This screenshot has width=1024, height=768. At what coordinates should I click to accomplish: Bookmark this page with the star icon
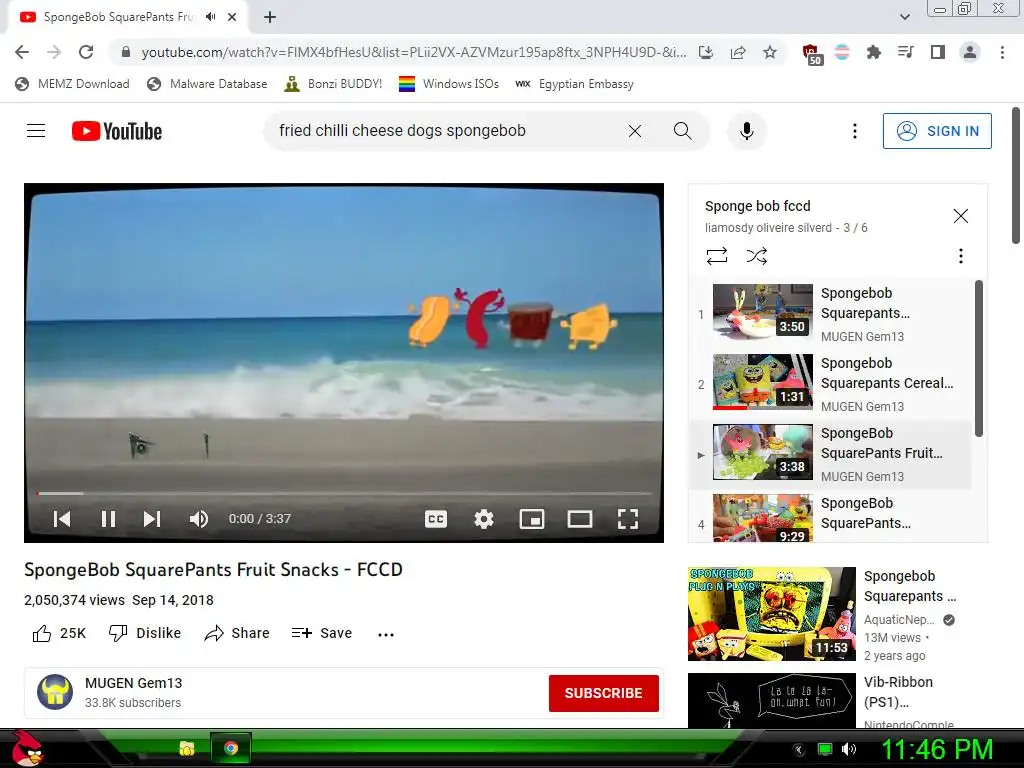[x=770, y=52]
